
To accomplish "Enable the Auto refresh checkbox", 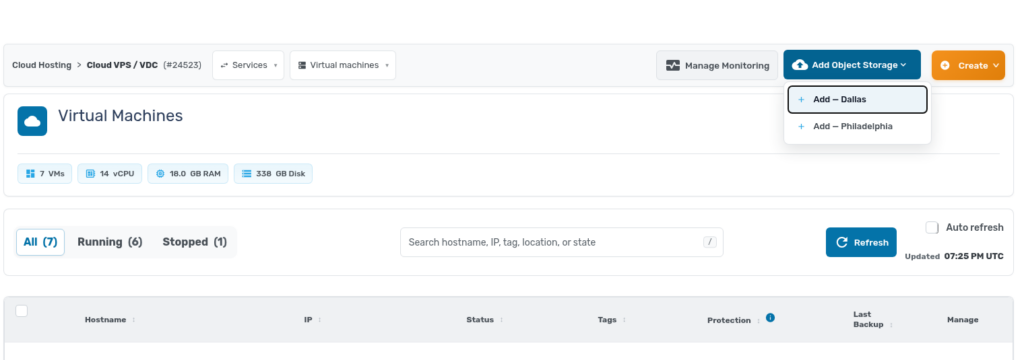I will [932, 227].
